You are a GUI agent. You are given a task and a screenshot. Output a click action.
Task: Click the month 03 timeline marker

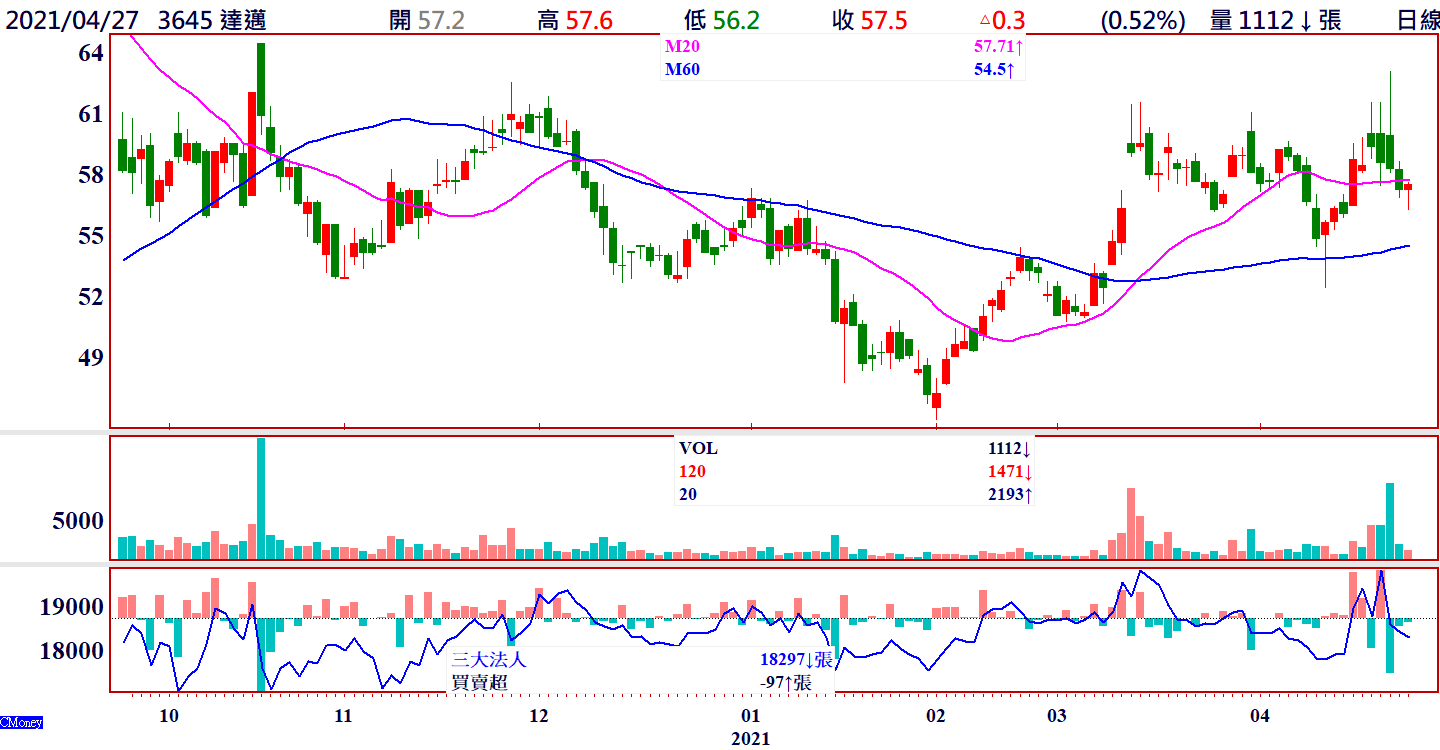pyautogui.click(x=1057, y=716)
